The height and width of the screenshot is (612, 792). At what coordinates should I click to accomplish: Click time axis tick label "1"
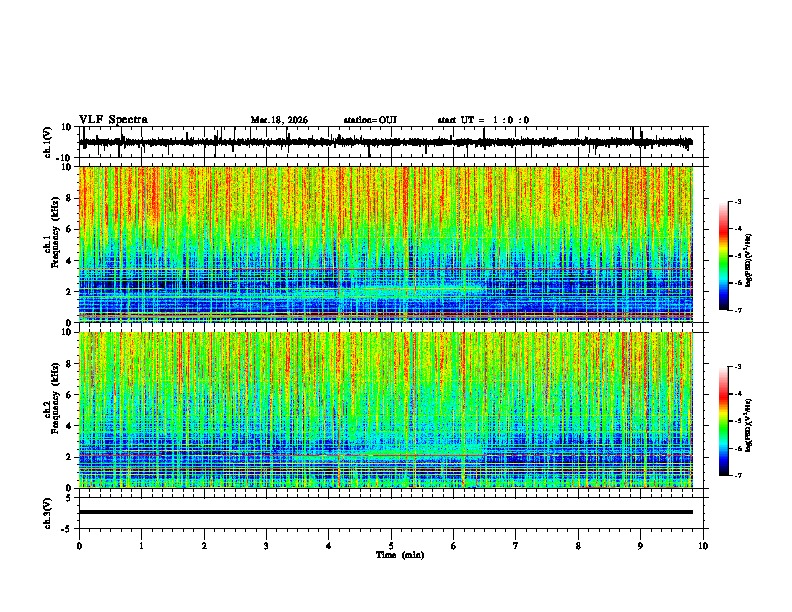tap(141, 546)
